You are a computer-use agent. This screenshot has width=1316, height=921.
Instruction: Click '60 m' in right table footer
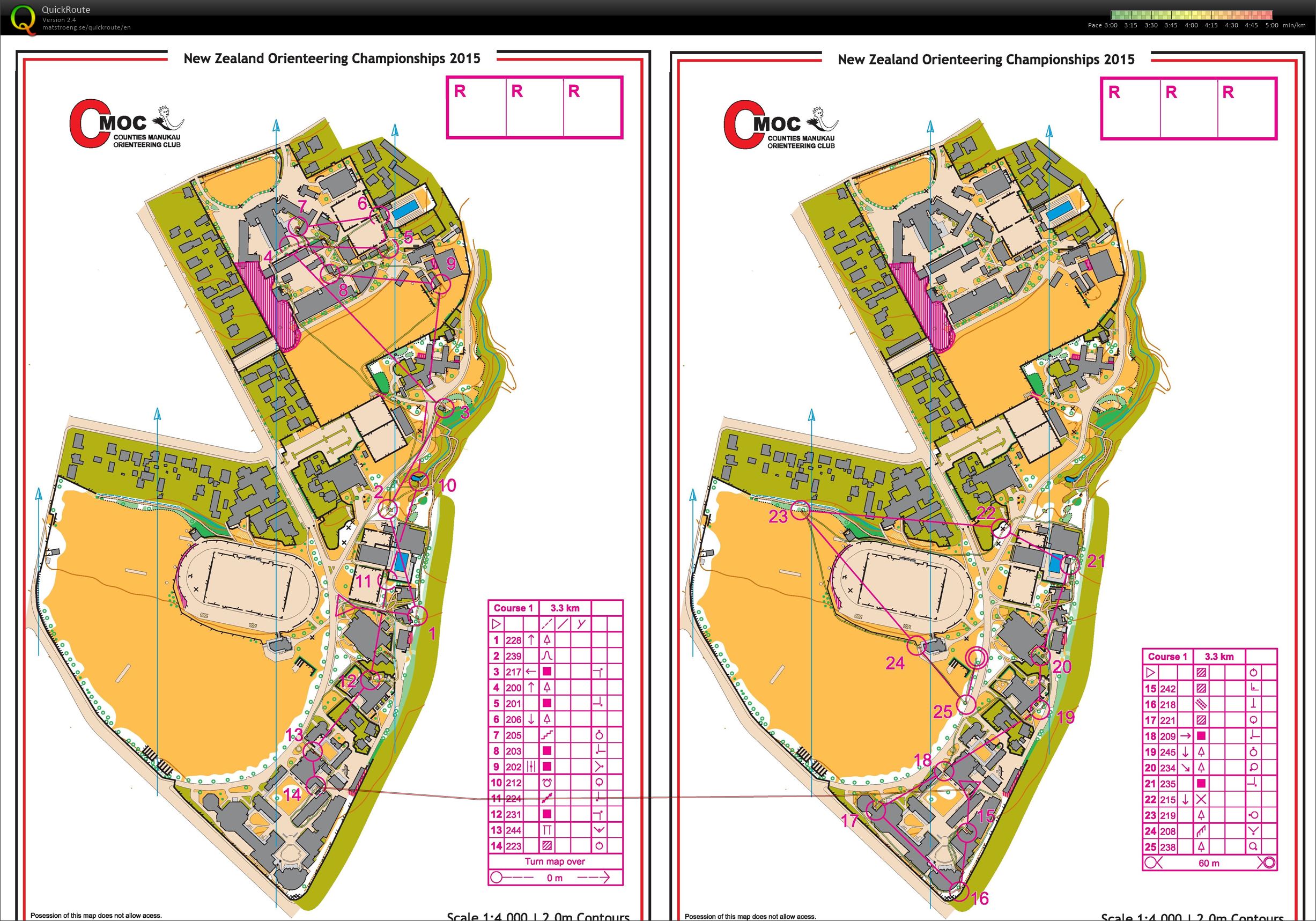coord(1209,863)
